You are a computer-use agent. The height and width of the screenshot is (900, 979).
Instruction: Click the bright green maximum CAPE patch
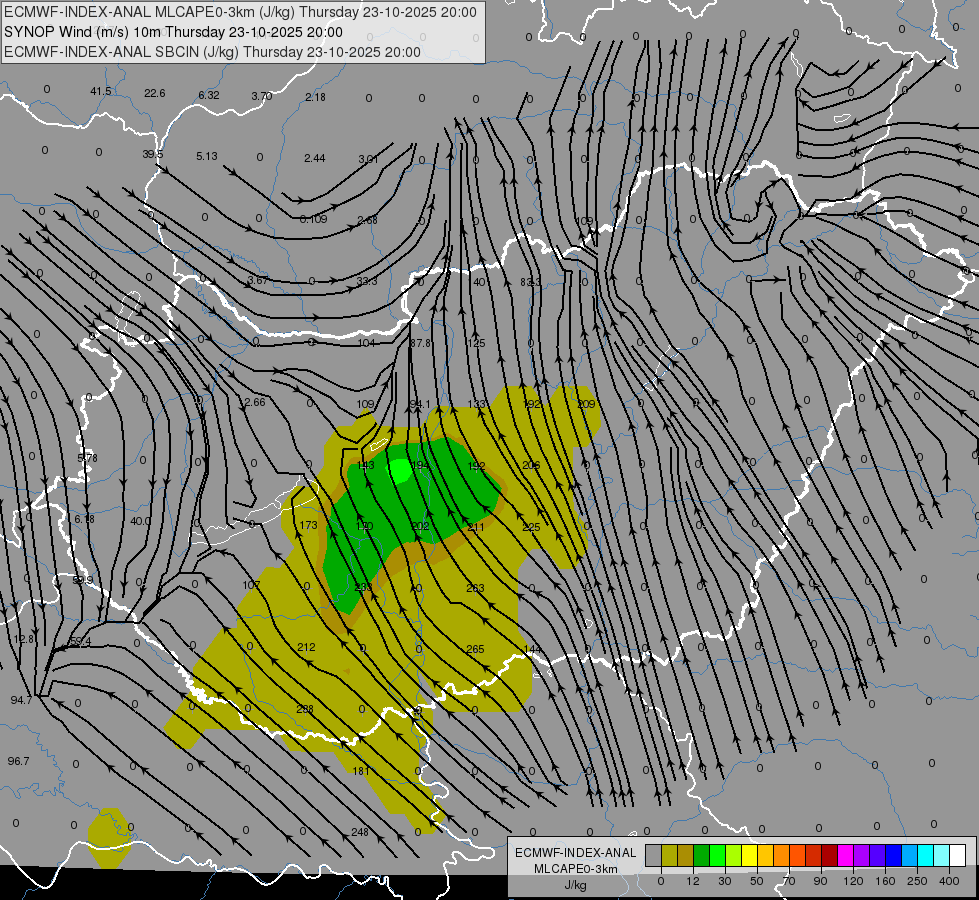[x=400, y=470]
